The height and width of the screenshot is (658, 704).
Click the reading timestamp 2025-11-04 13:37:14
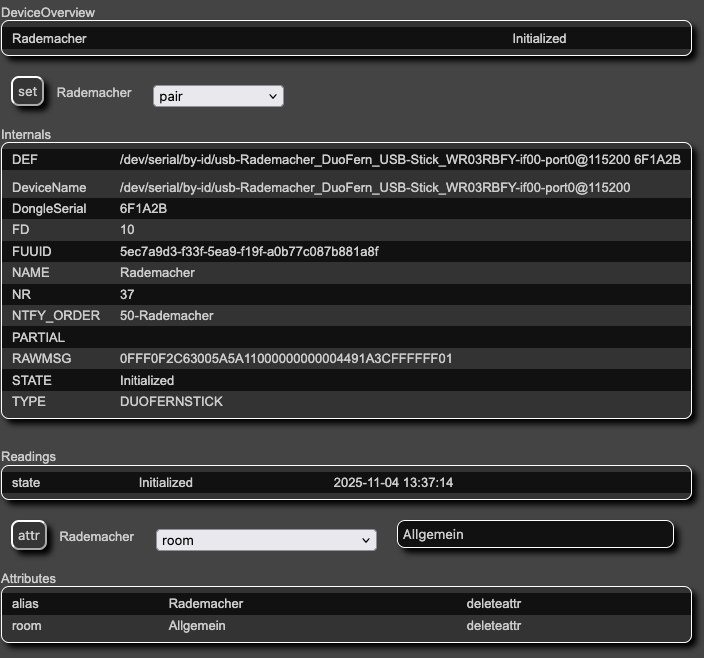point(393,483)
